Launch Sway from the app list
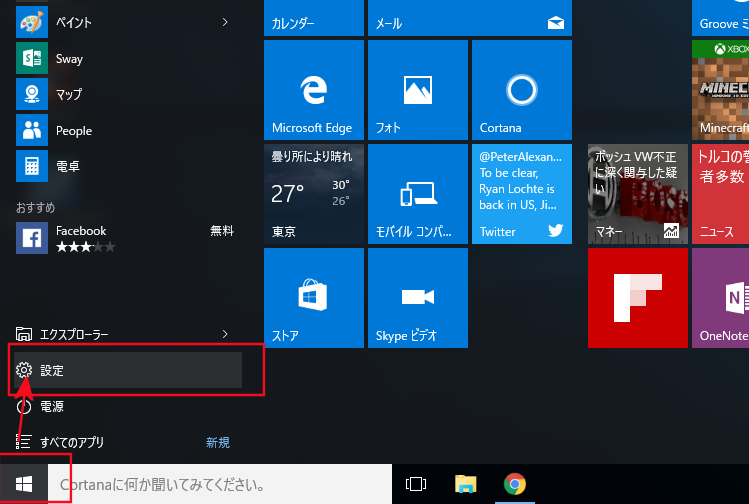749x504 pixels. [128, 58]
